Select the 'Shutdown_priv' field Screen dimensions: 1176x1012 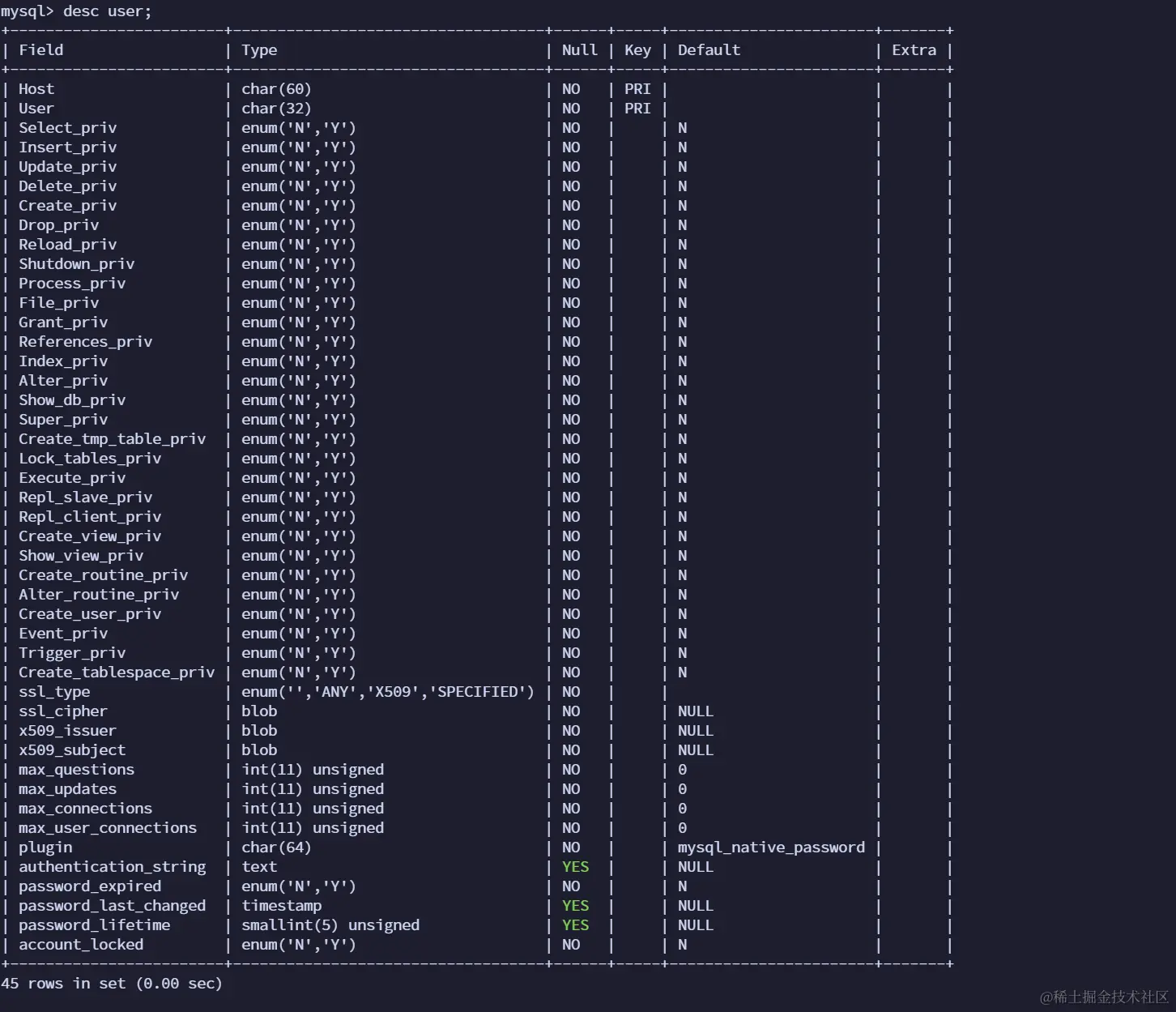pyautogui.click(x=77, y=264)
